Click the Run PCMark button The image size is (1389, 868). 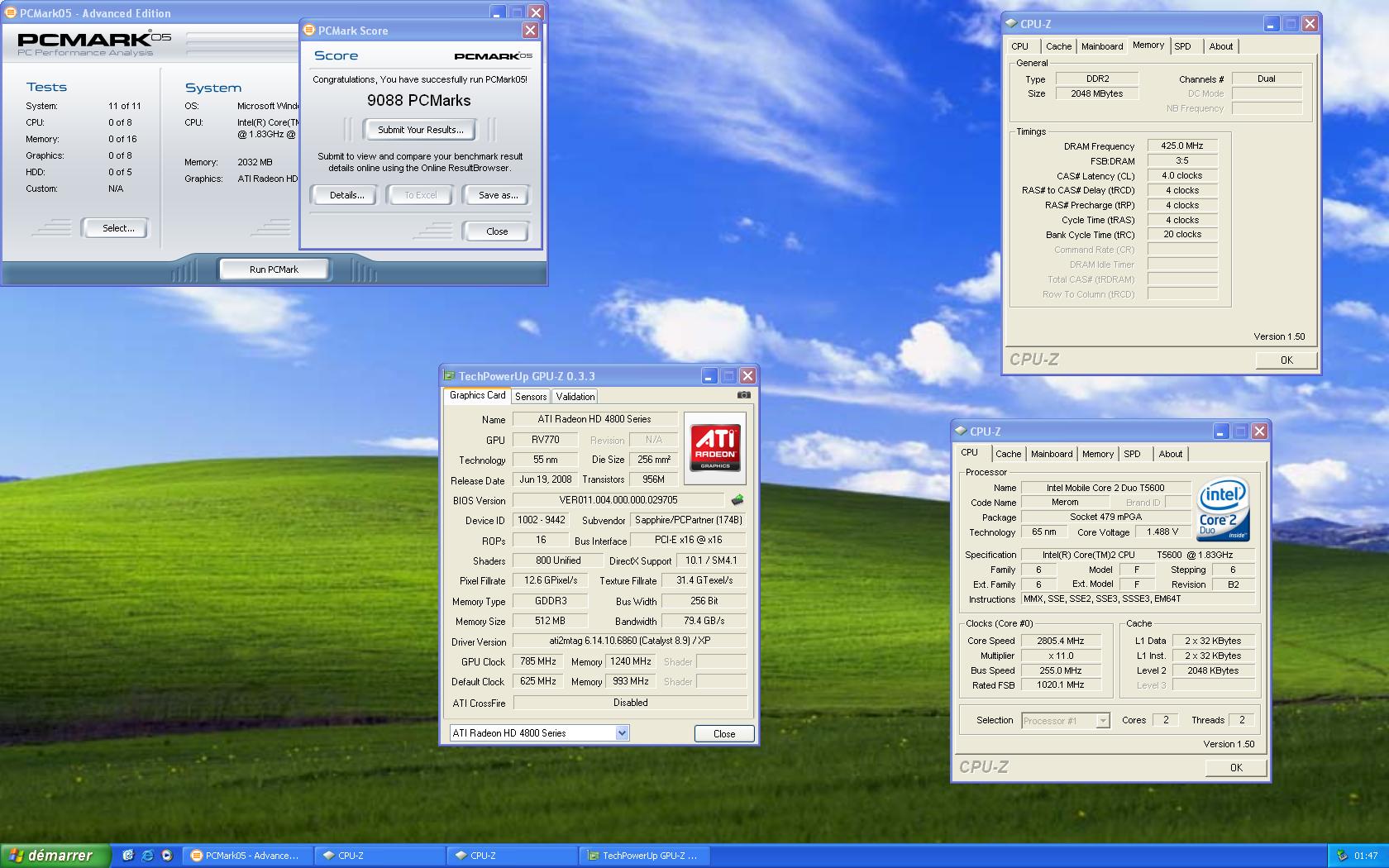pos(274,269)
